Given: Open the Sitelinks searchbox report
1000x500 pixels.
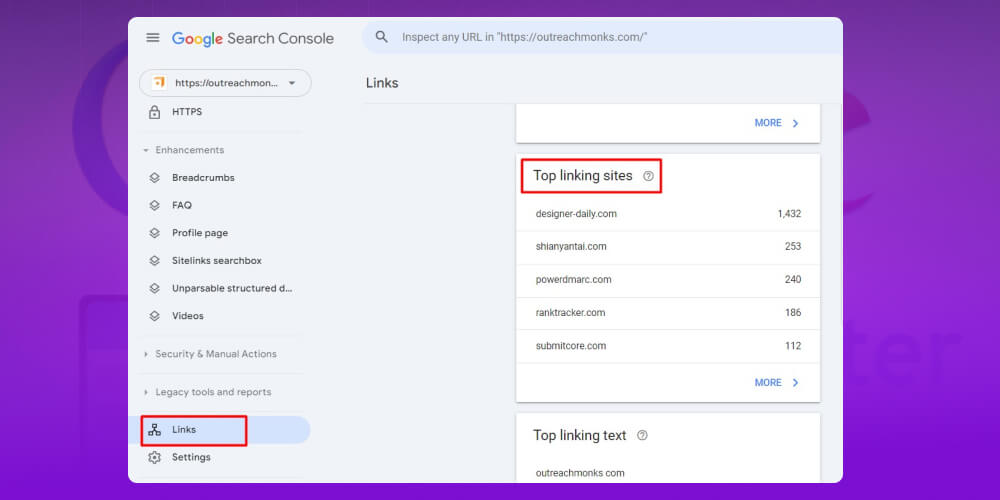Looking at the screenshot, I should [x=219, y=261].
